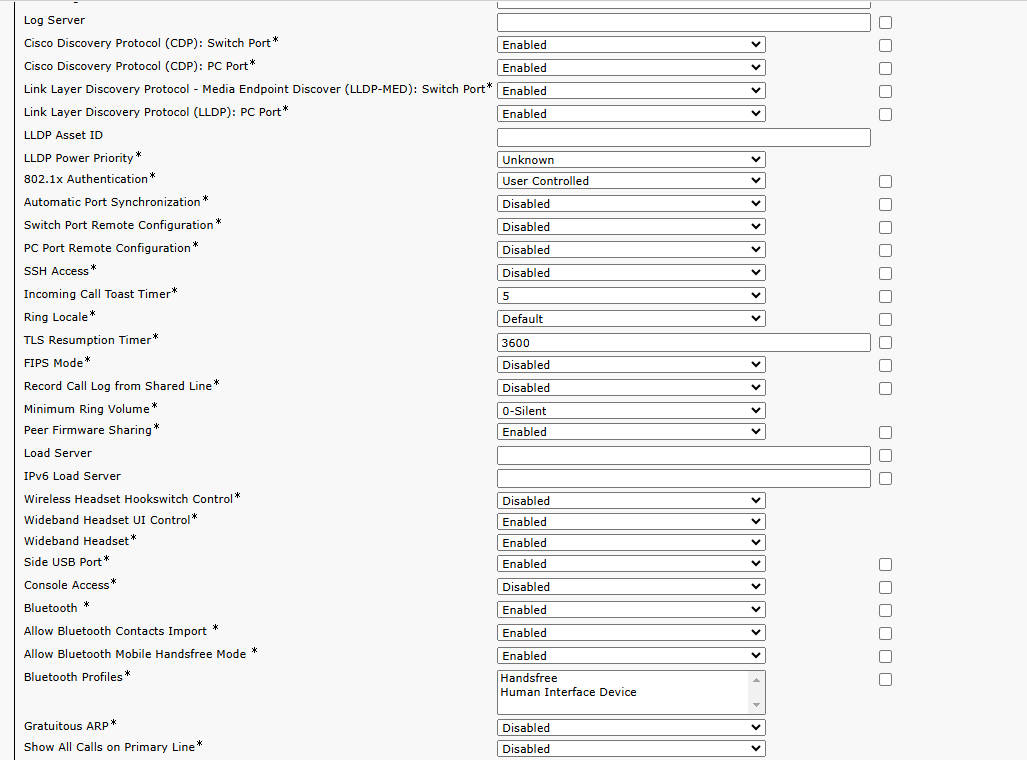The height and width of the screenshot is (760, 1027).
Task: Check the CDP Switch Port override box
Action: tap(886, 45)
